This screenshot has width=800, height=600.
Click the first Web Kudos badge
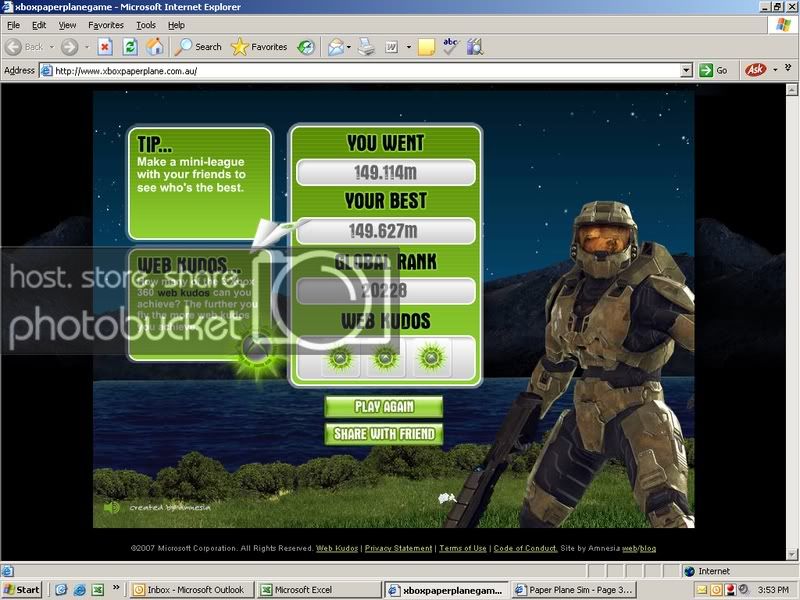click(340, 358)
